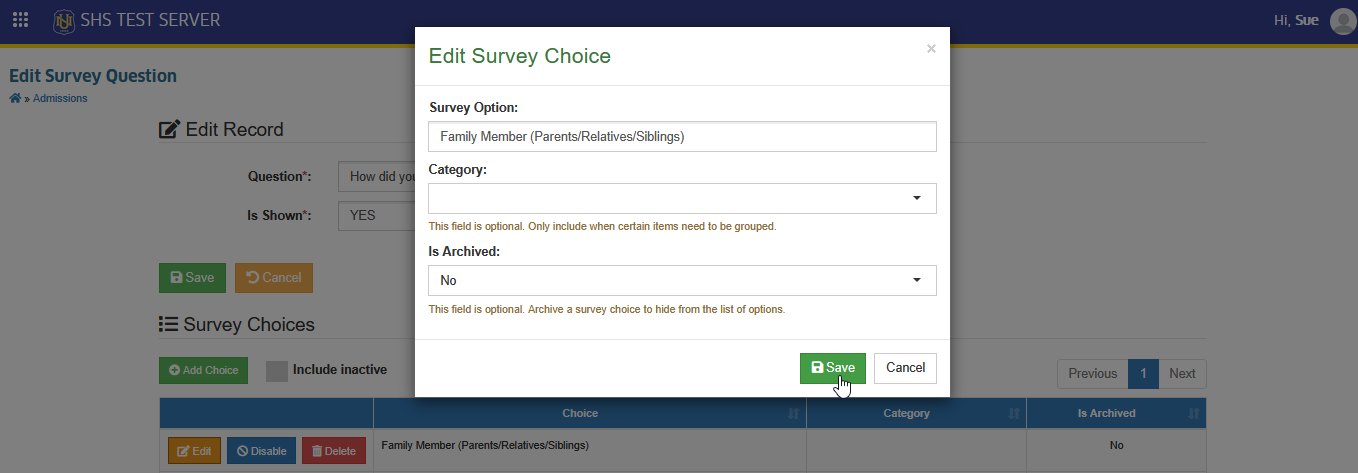
Task: Click the green Save record button
Action: (192, 278)
